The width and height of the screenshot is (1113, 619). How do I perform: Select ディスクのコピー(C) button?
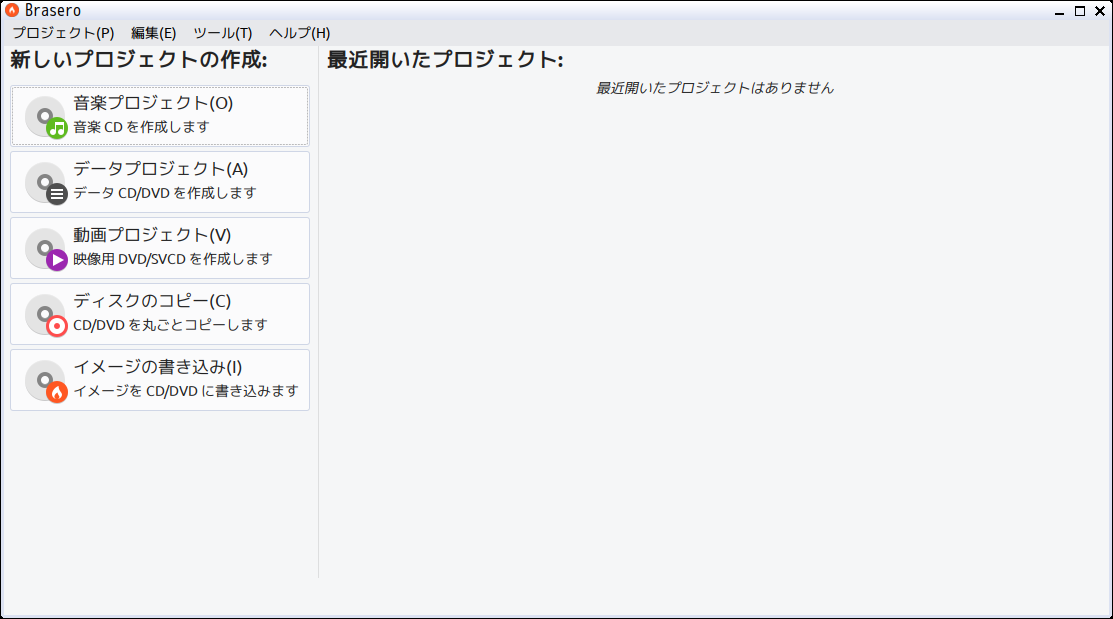(160, 314)
